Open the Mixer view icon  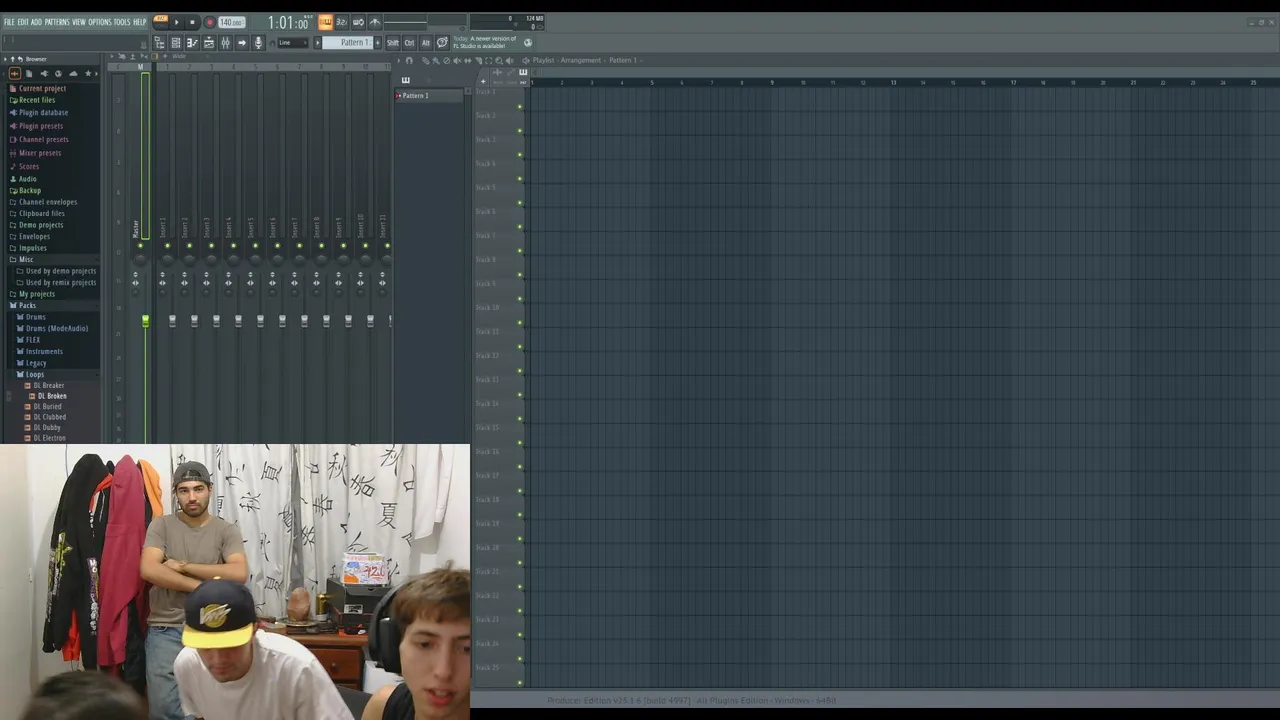tap(225, 43)
